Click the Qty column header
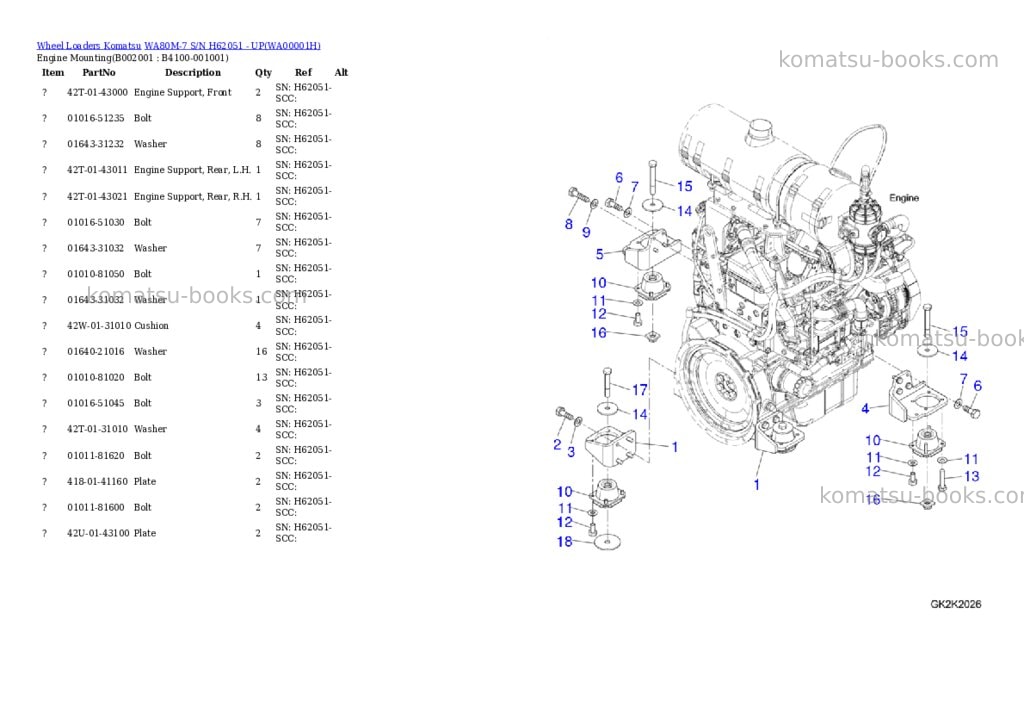The height and width of the screenshot is (725, 1024). (263, 72)
